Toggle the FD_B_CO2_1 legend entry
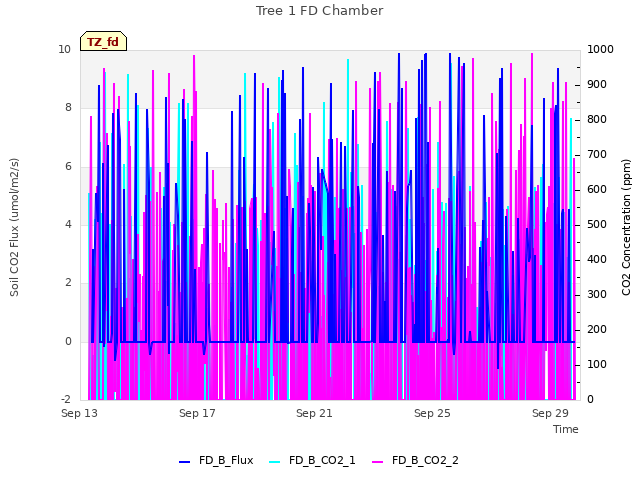 pyautogui.click(x=313, y=460)
